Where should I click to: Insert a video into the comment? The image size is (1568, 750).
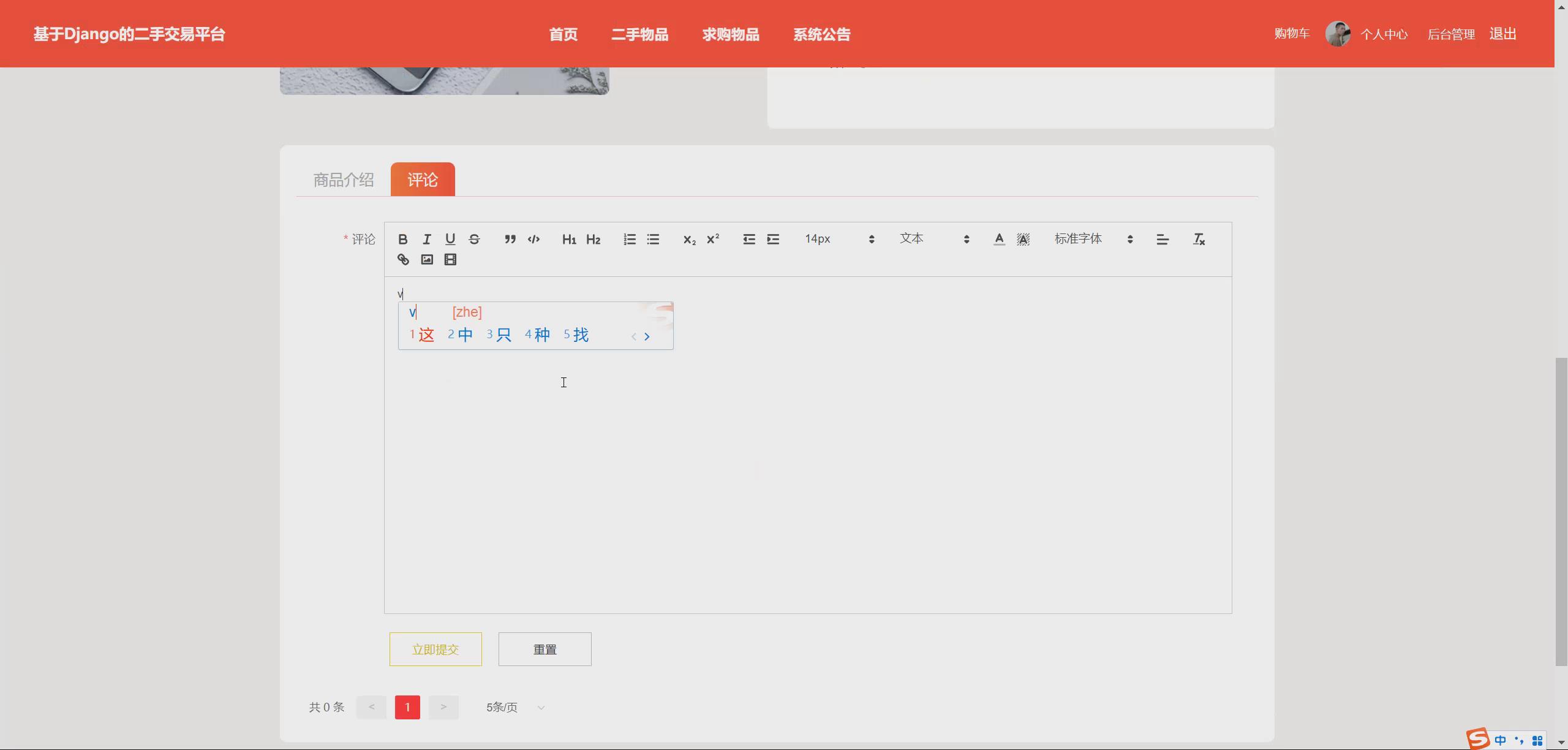click(450, 260)
